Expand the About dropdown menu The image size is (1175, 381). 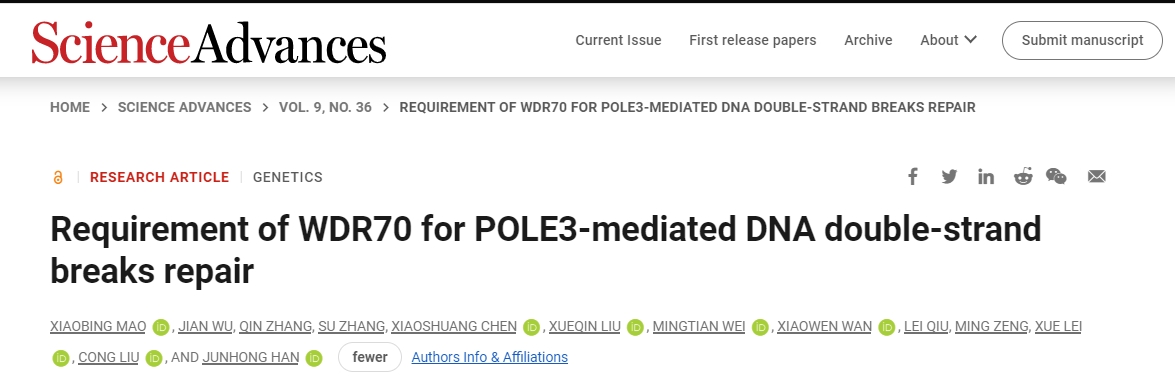948,40
